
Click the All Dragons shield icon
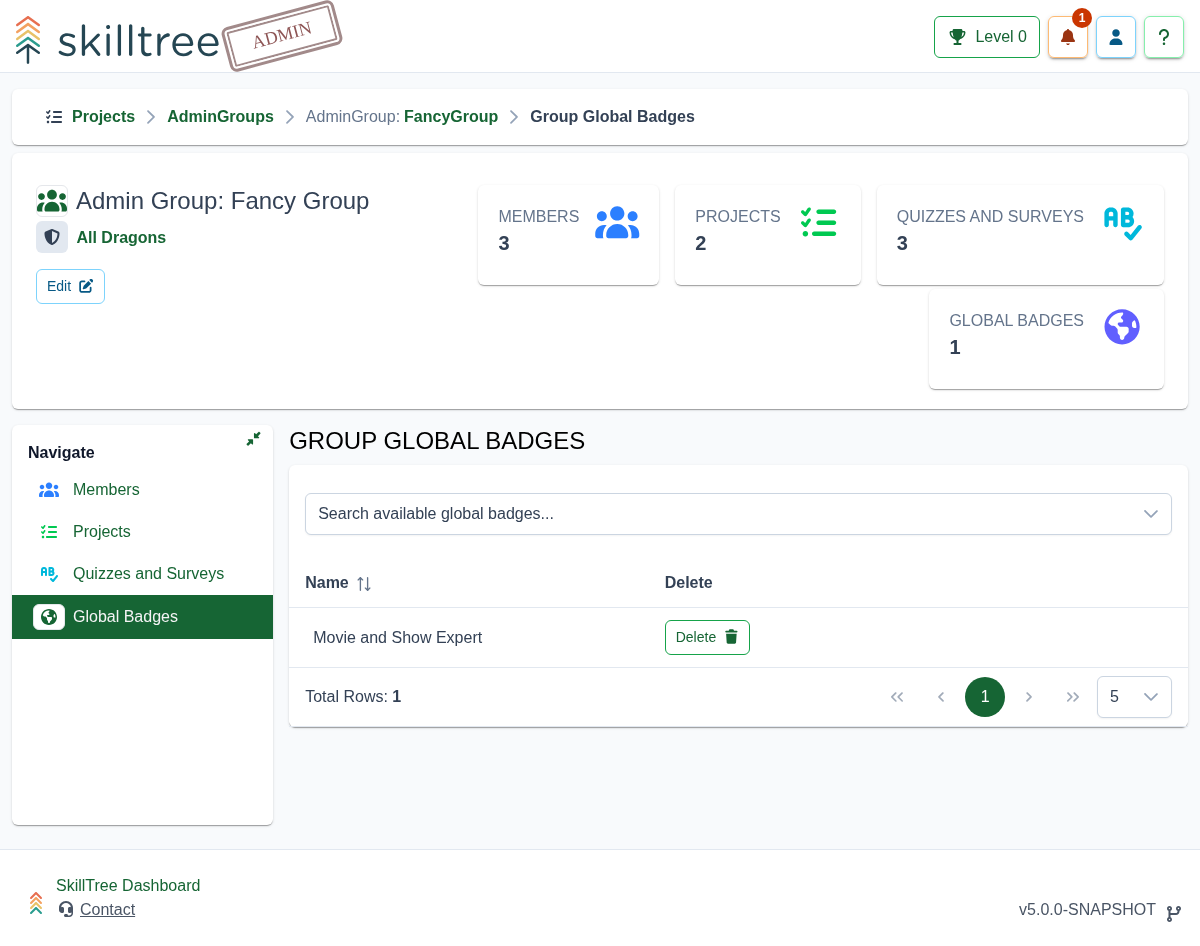pos(52,237)
